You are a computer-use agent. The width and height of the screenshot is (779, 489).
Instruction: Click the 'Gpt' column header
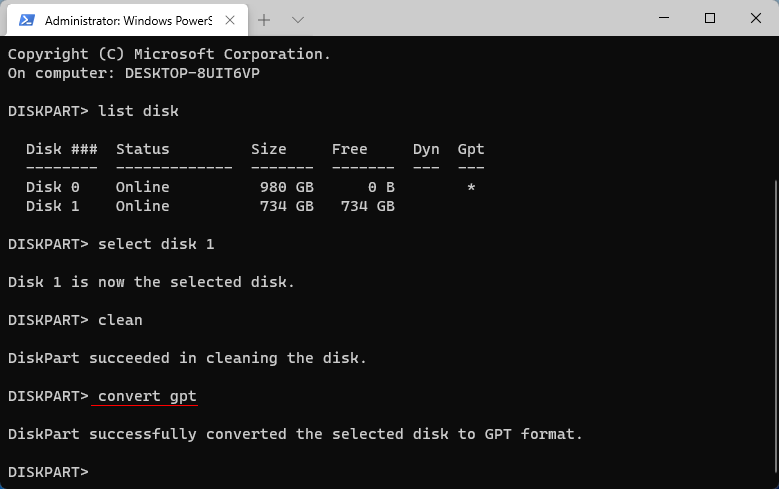coord(471,149)
